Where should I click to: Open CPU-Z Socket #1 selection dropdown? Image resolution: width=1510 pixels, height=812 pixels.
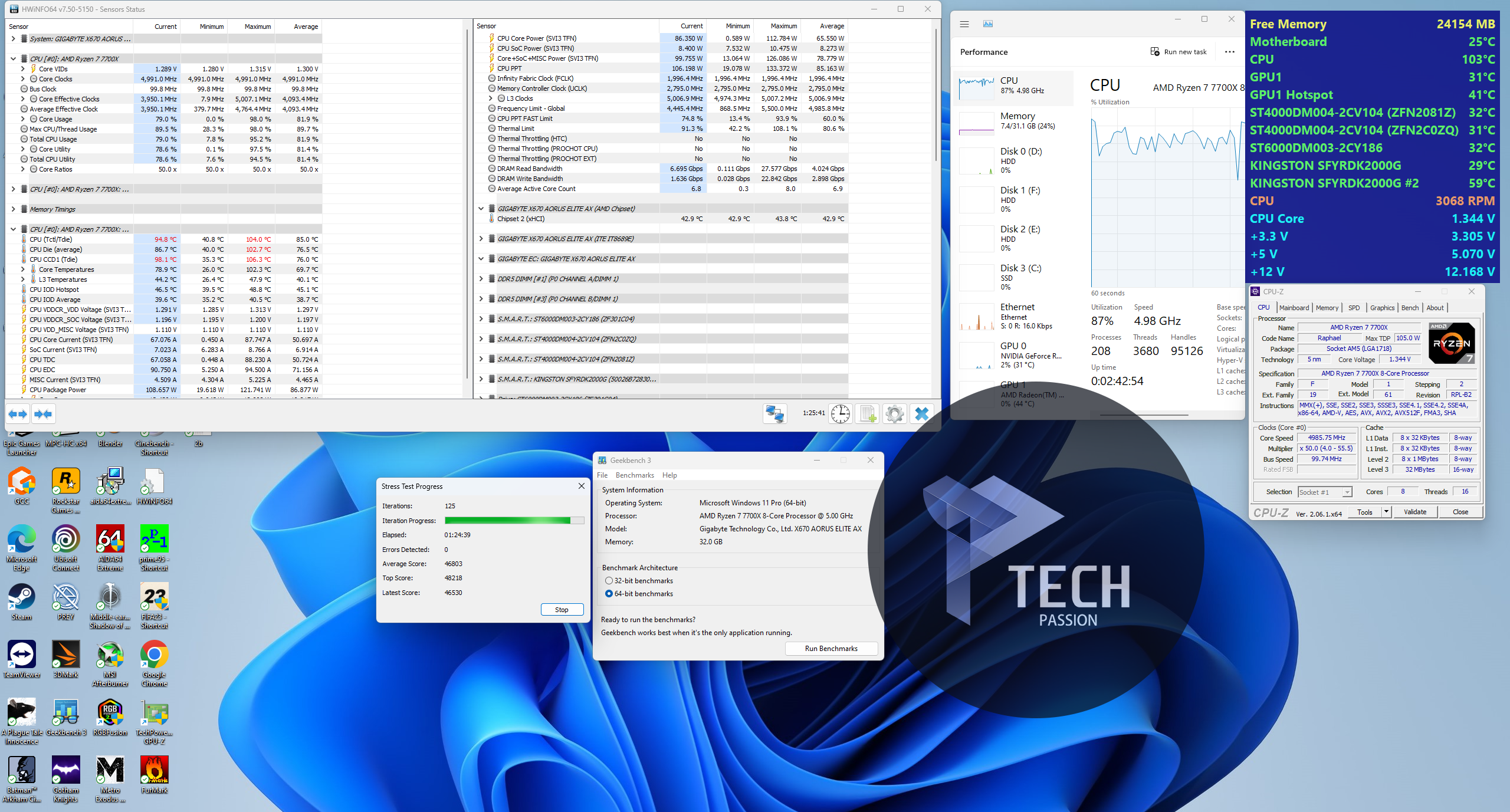point(1325,492)
